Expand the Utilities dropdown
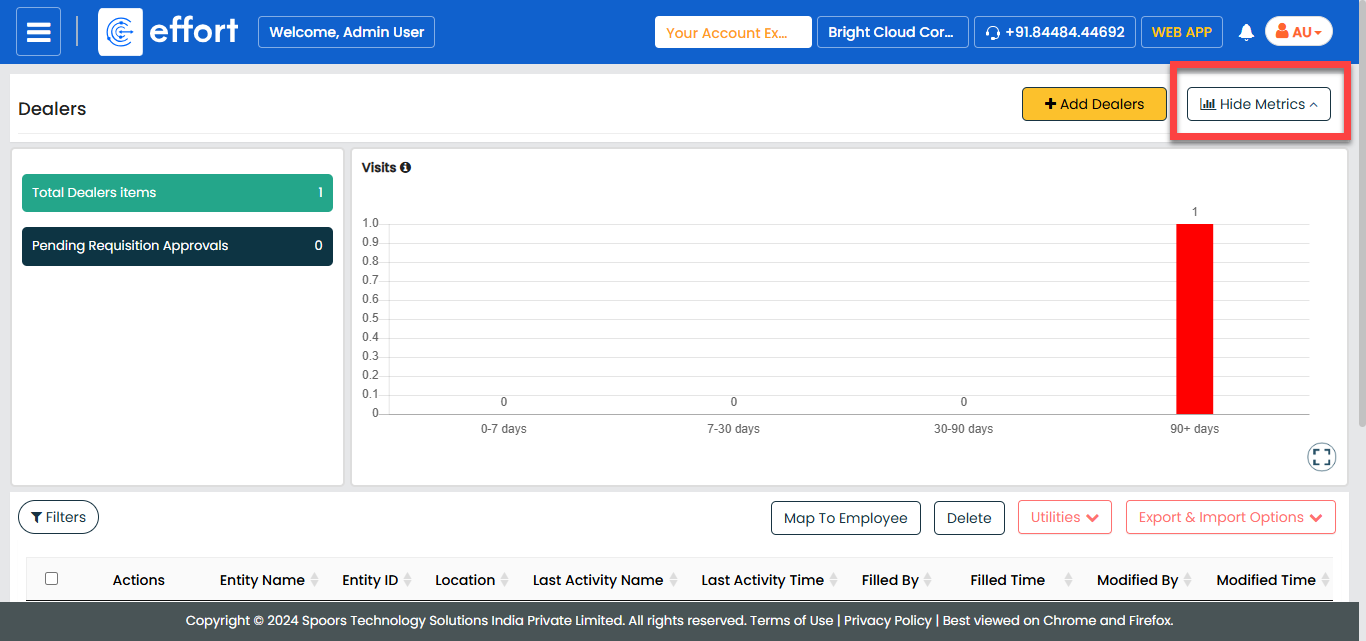The width and height of the screenshot is (1366, 641). (1064, 517)
